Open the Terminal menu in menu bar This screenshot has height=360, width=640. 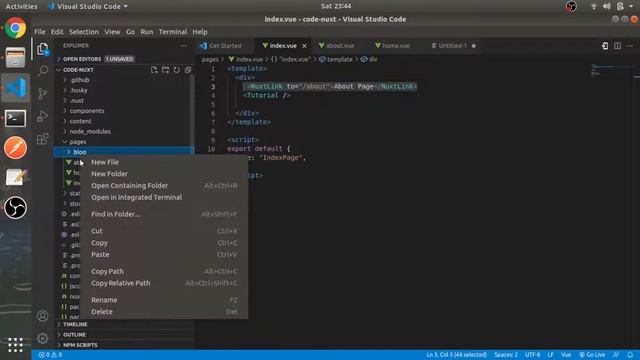(x=173, y=32)
